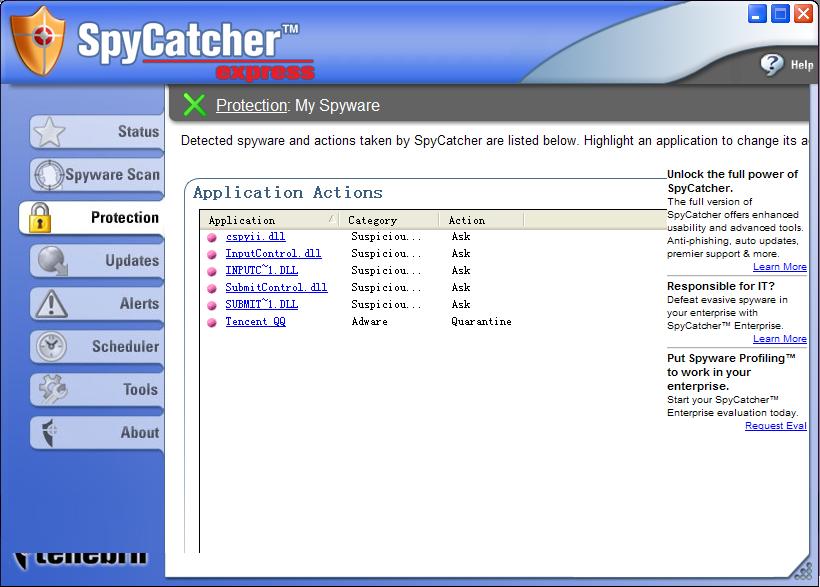This screenshot has height=587, width=820.
Task: Click the pink dot beside InputControl.dll
Action: tap(212, 255)
